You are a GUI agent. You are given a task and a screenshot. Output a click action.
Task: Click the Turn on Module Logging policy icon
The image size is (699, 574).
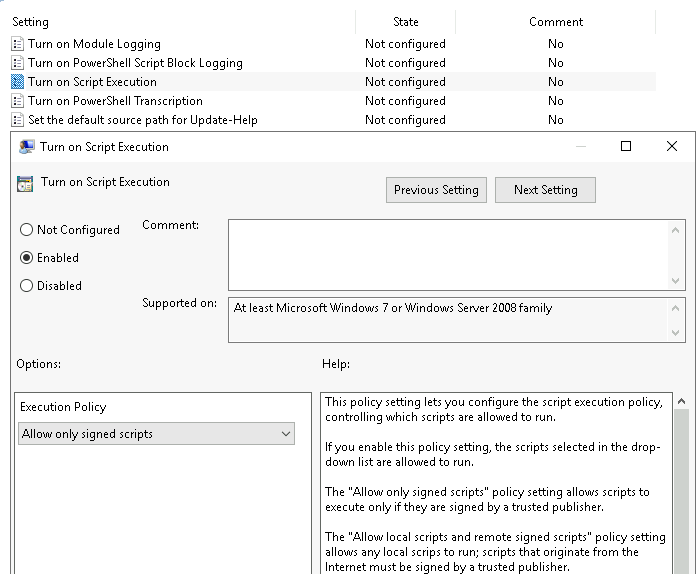18,44
